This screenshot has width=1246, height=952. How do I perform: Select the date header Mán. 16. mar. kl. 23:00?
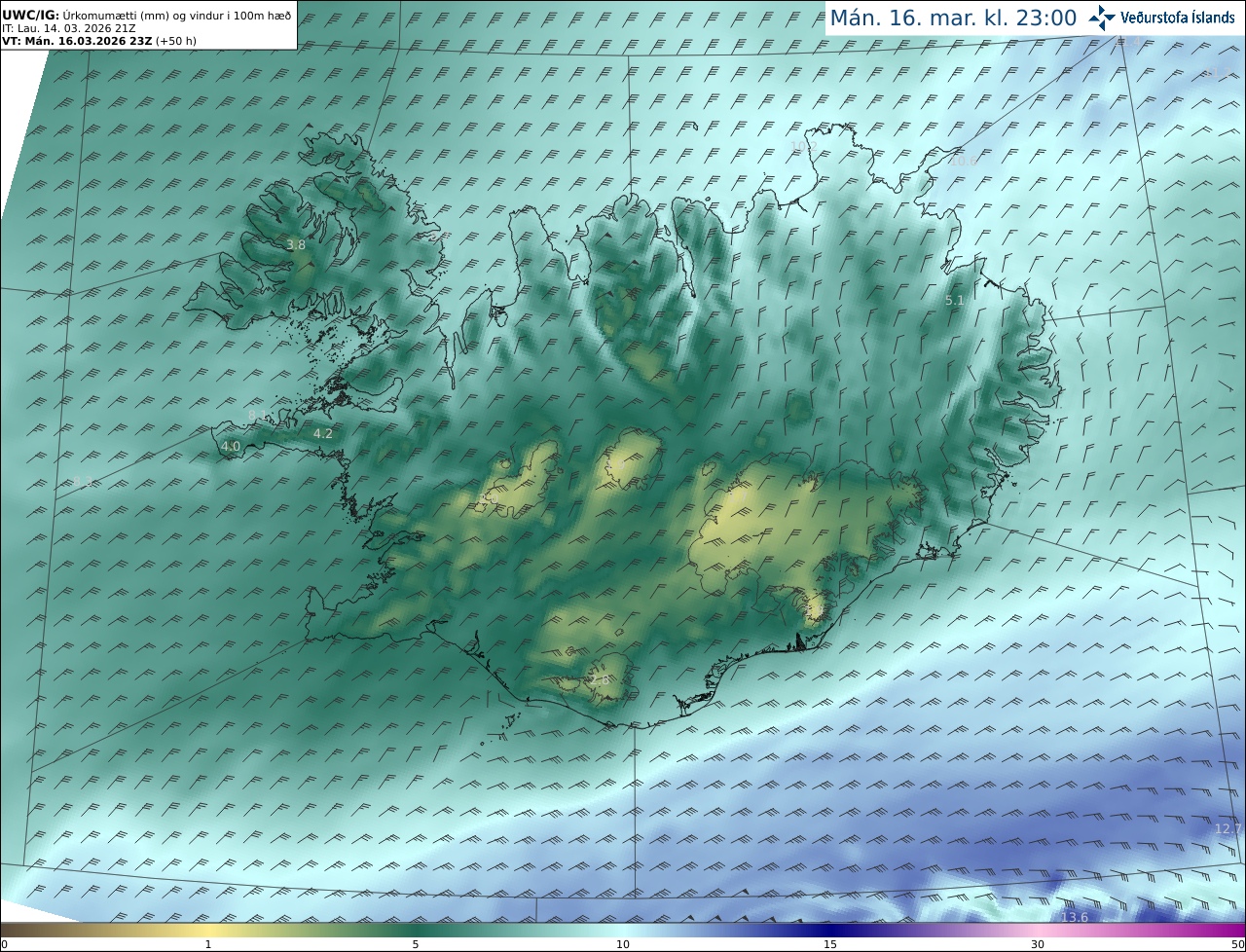[953, 18]
